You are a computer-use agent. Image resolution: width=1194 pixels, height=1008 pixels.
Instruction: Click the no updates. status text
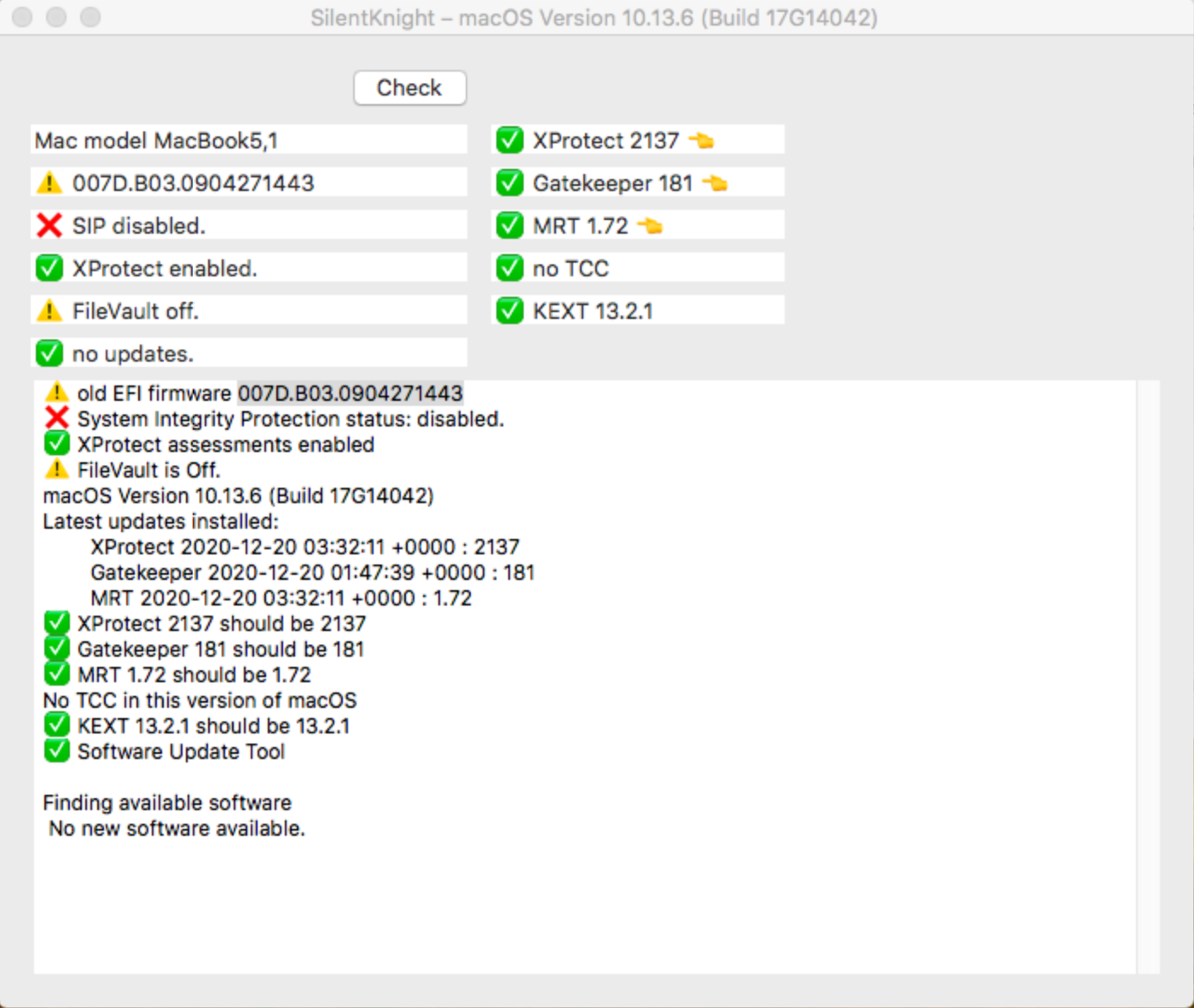[x=133, y=354]
